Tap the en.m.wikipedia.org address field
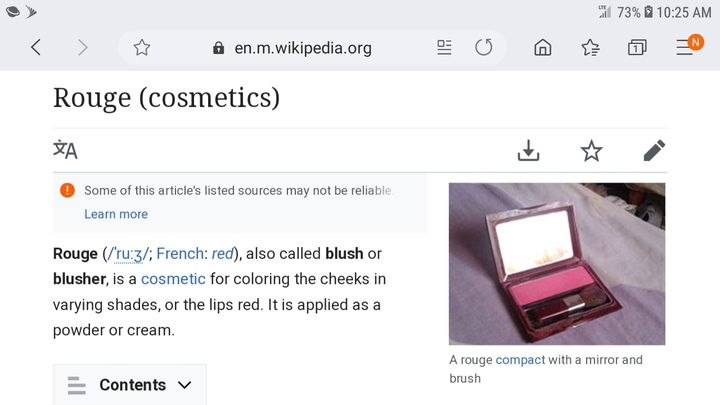Image resolution: width=720 pixels, height=405 pixels. (x=303, y=48)
